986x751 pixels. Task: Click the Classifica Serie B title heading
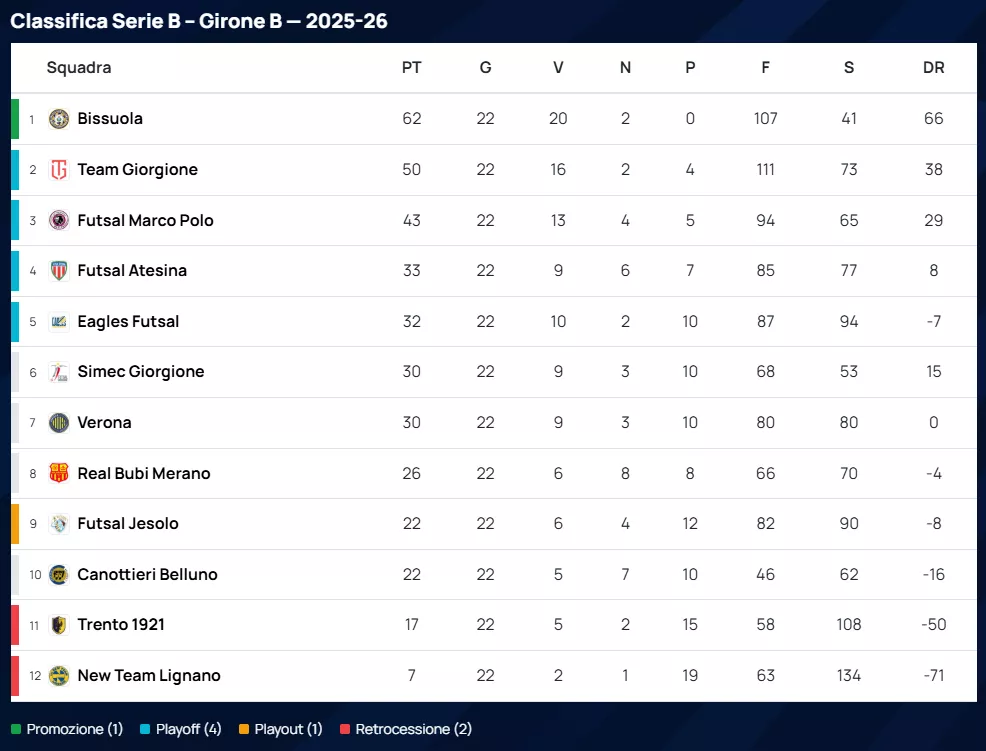[x=199, y=21]
